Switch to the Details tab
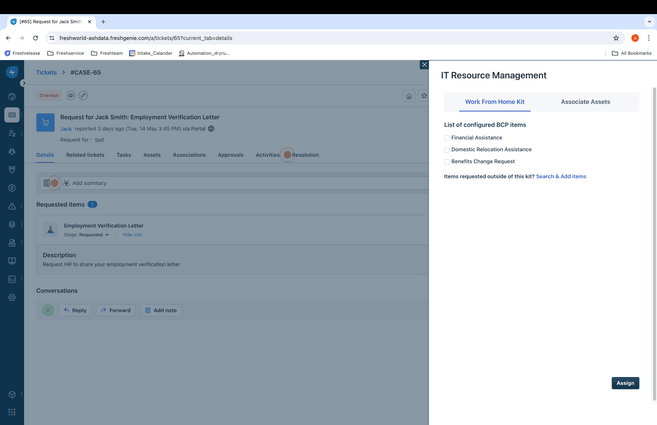This screenshot has height=425, width=657. 45,155
